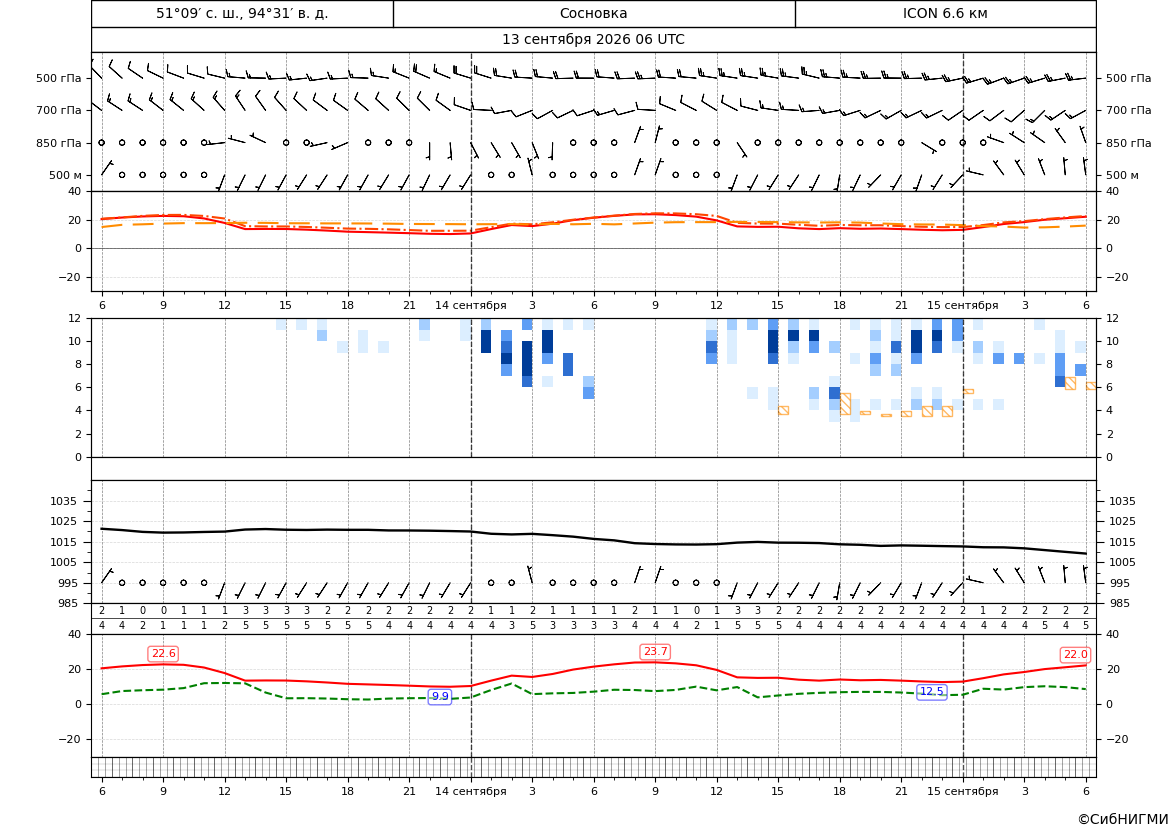Click the 500 гПа left axis label

tap(59, 78)
